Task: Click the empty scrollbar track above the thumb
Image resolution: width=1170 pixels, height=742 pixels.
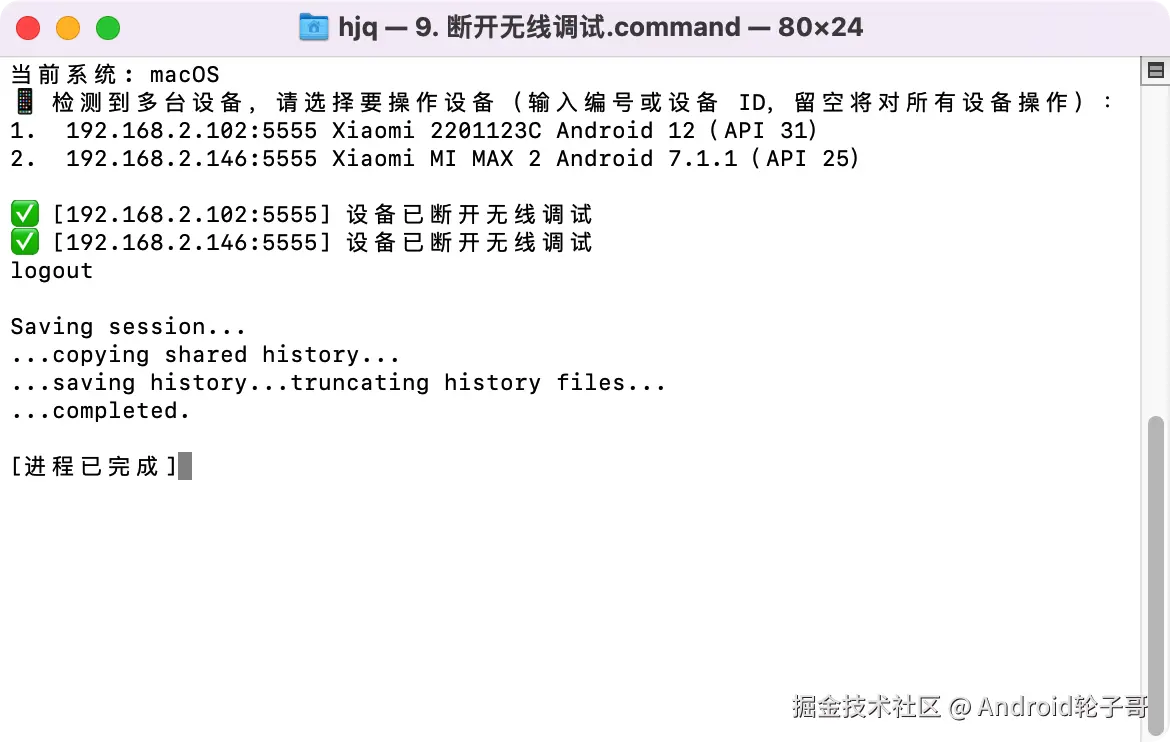Action: click(x=1156, y=250)
